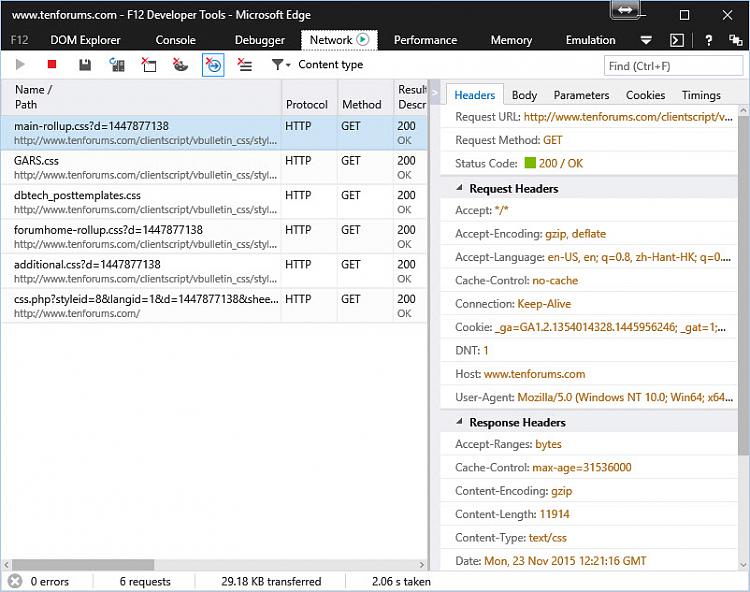Select forumhome-rollup.css request row
750x592 pixels.
click(x=214, y=237)
